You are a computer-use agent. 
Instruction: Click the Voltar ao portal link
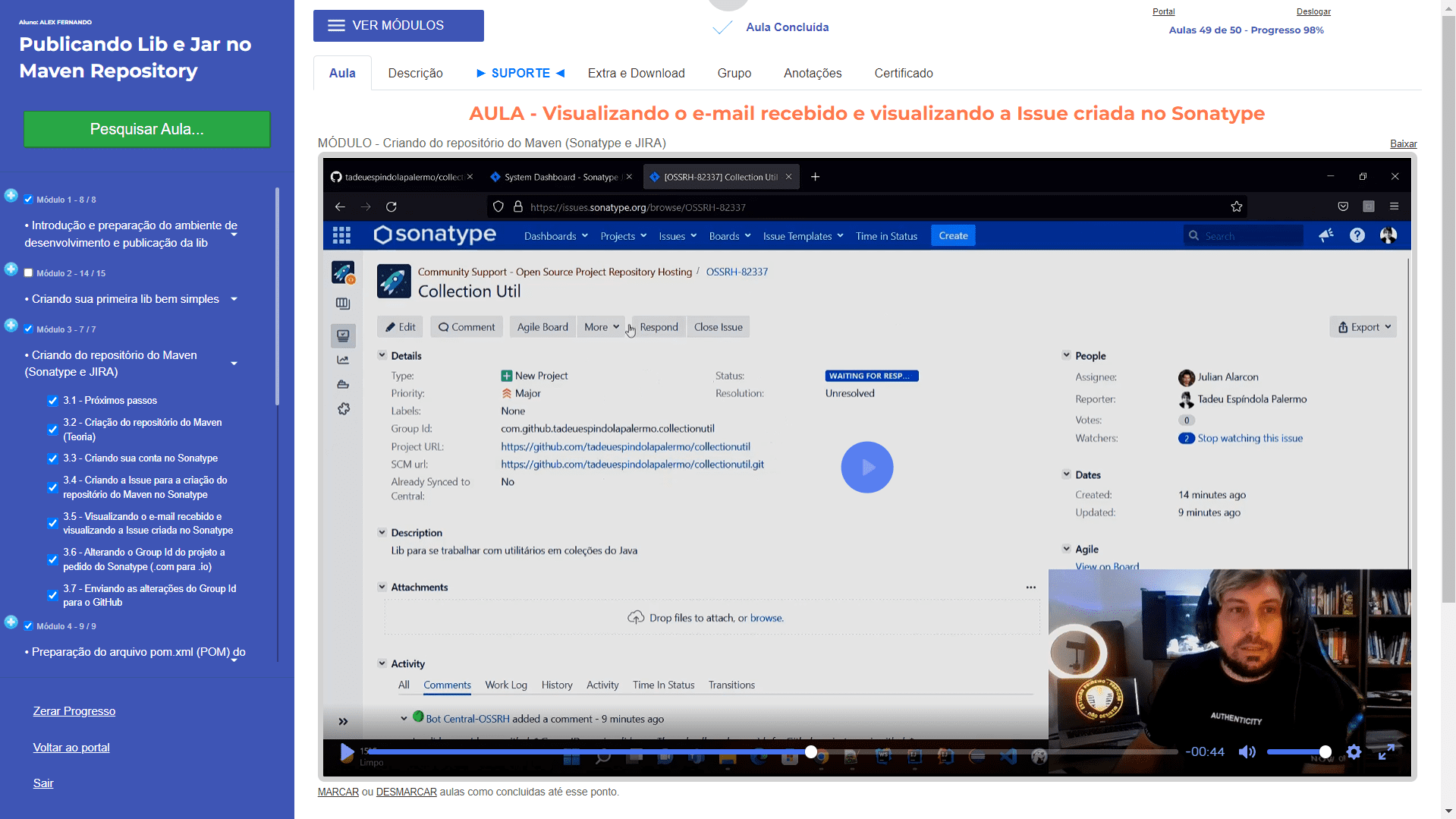click(x=71, y=748)
